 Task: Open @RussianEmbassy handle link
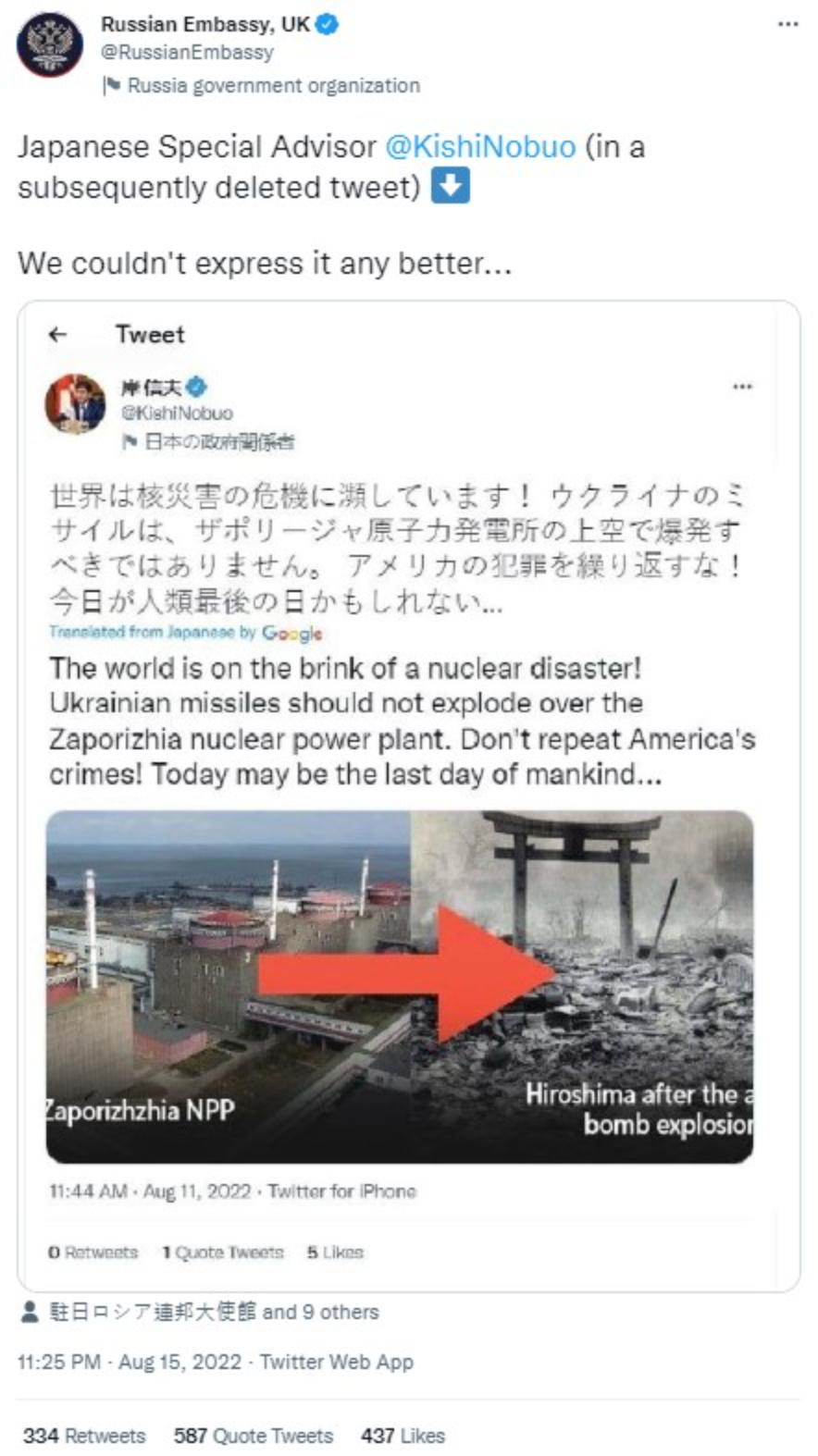[x=188, y=52]
